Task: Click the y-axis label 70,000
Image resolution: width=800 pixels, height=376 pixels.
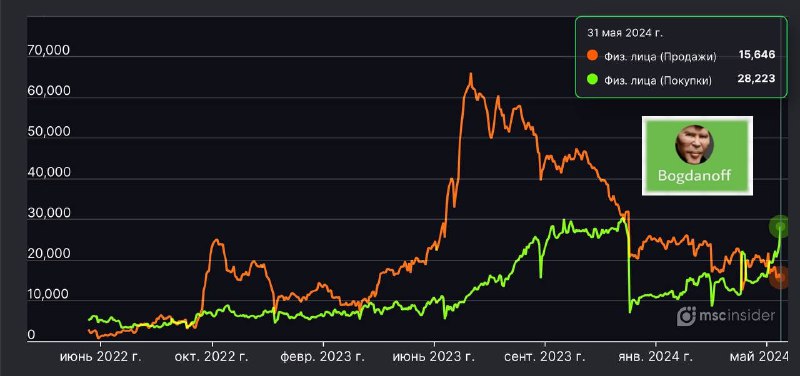Action: point(48,51)
